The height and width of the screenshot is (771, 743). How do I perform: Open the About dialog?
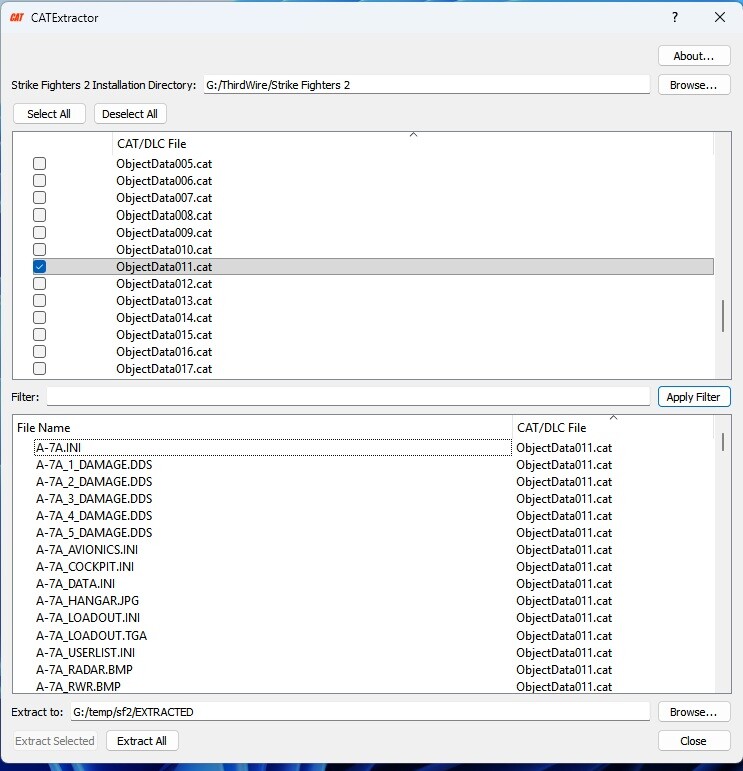[694, 56]
